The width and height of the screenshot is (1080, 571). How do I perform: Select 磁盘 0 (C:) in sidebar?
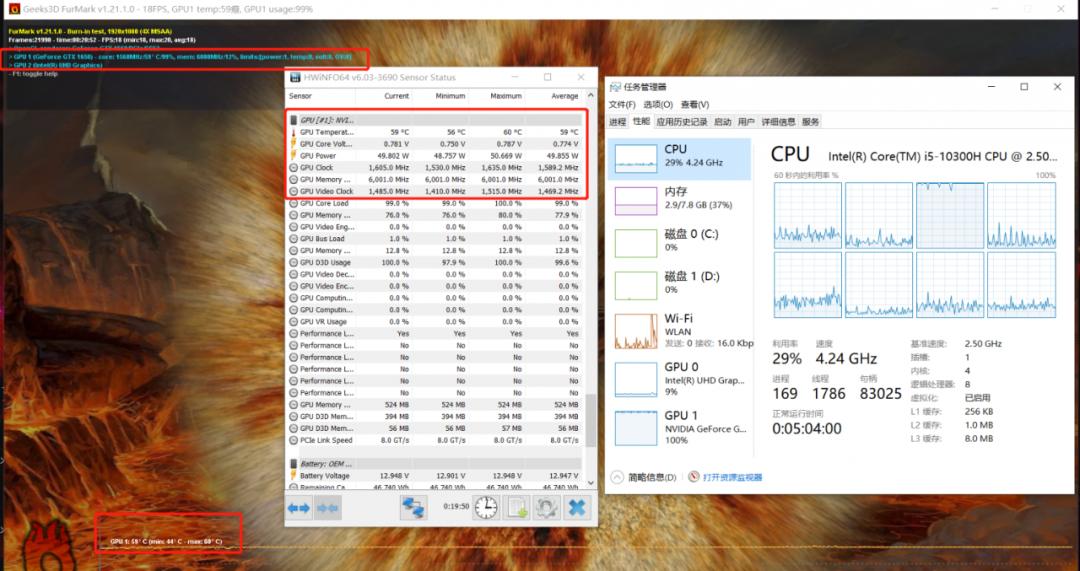[x=679, y=243]
